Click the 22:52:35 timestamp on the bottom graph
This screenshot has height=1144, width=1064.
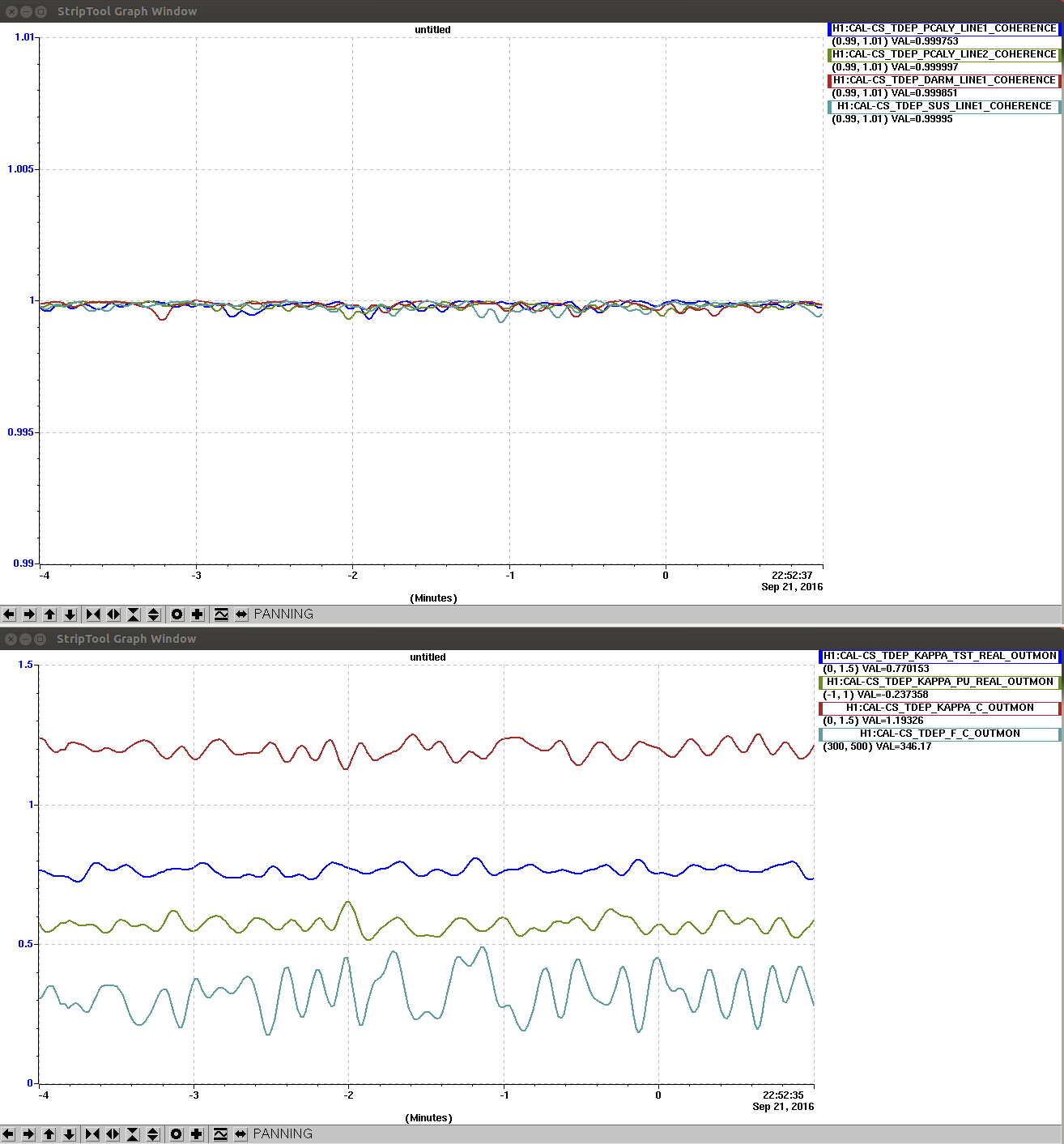783,1095
